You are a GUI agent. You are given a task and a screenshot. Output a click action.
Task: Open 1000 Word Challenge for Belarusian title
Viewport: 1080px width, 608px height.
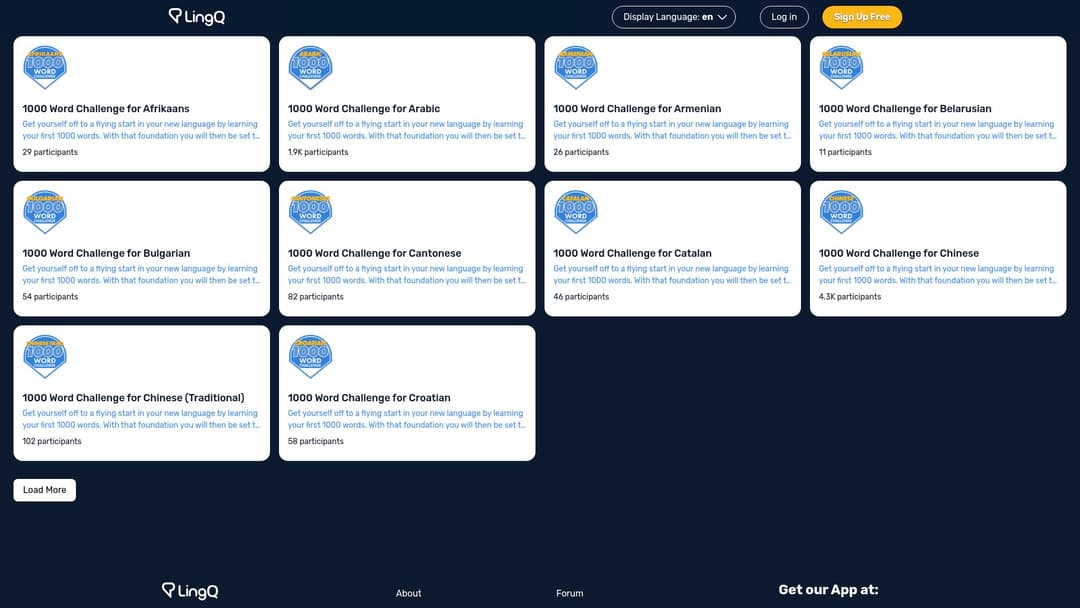pos(905,109)
